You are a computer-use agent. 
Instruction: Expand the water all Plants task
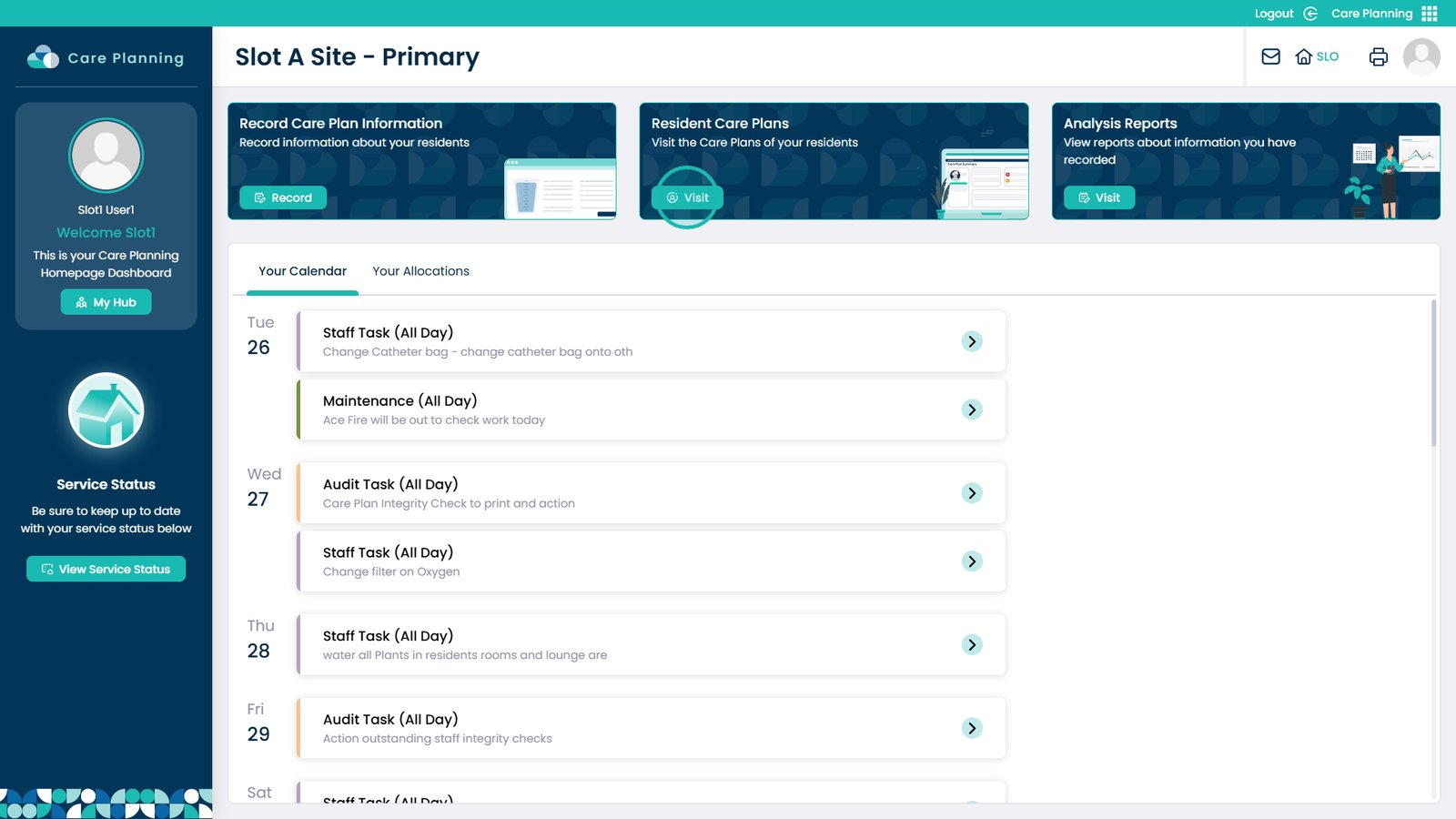(x=972, y=645)
